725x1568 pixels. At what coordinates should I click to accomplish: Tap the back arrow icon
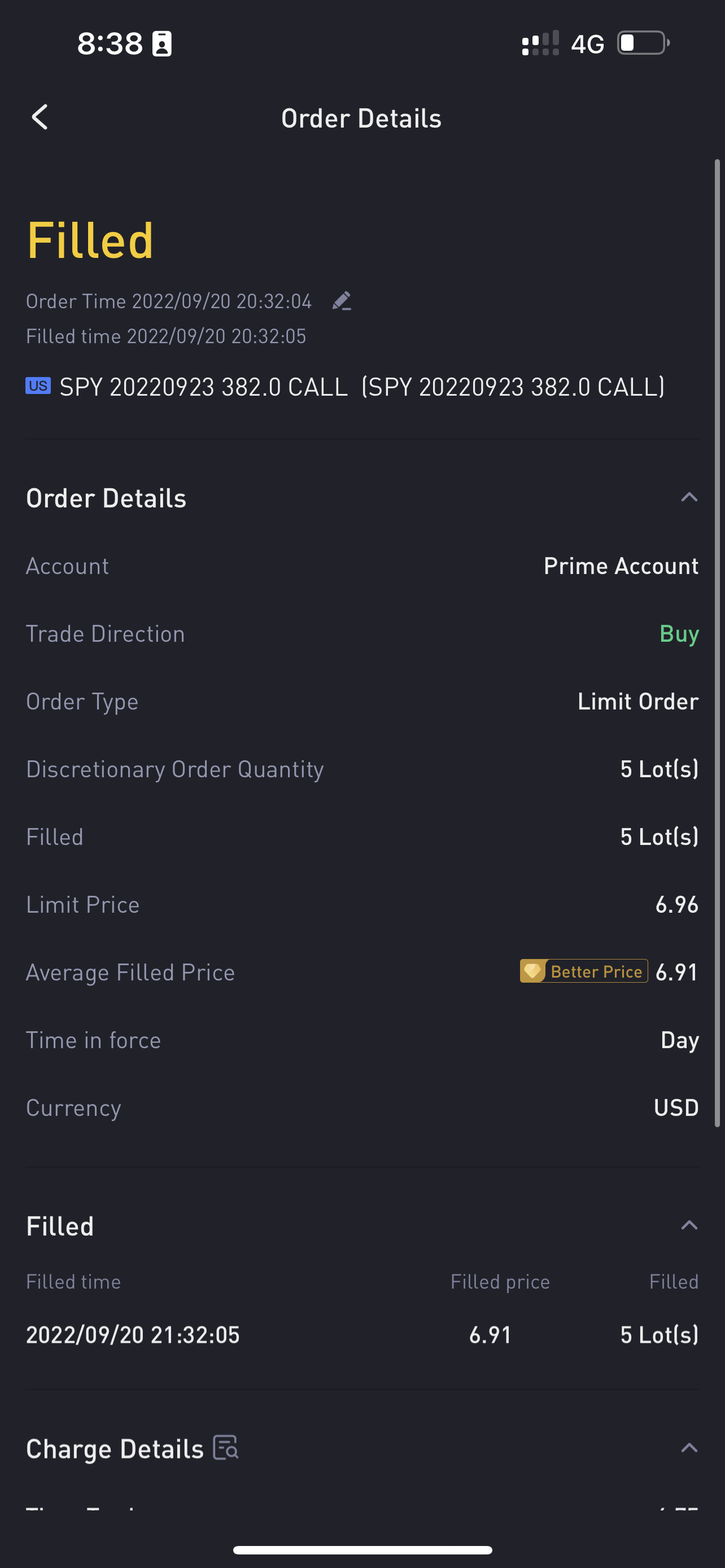coord(40,117)
